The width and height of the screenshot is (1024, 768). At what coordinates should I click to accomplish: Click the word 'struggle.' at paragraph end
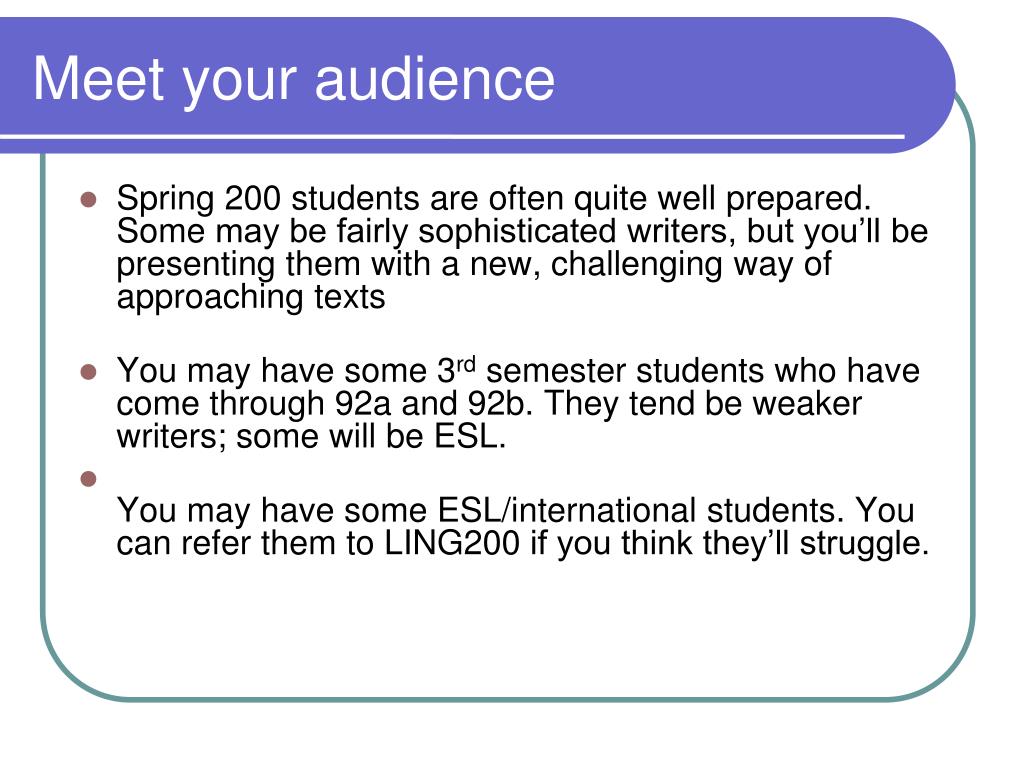click(x=864, y=545)
